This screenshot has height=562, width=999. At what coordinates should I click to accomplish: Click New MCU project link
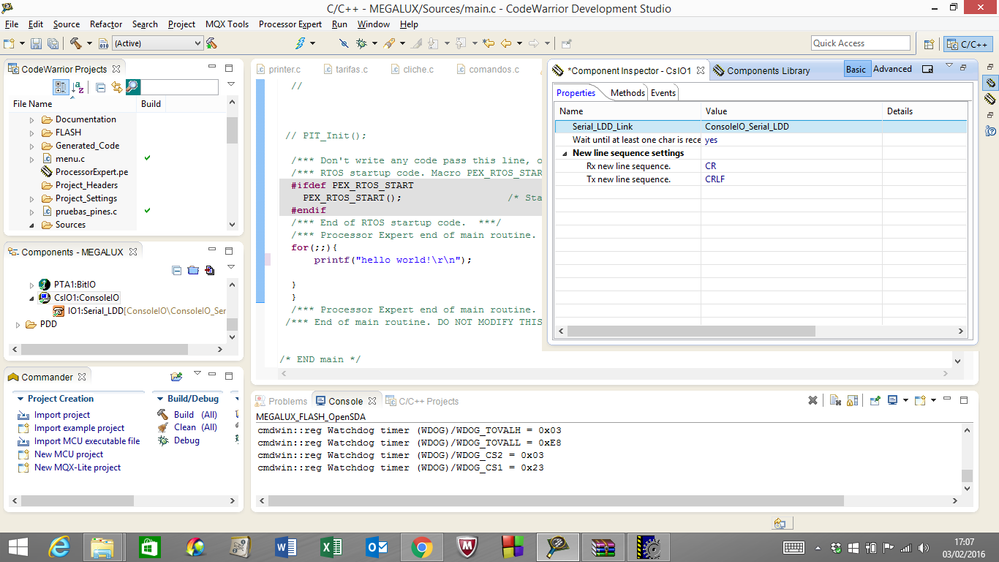70,454
